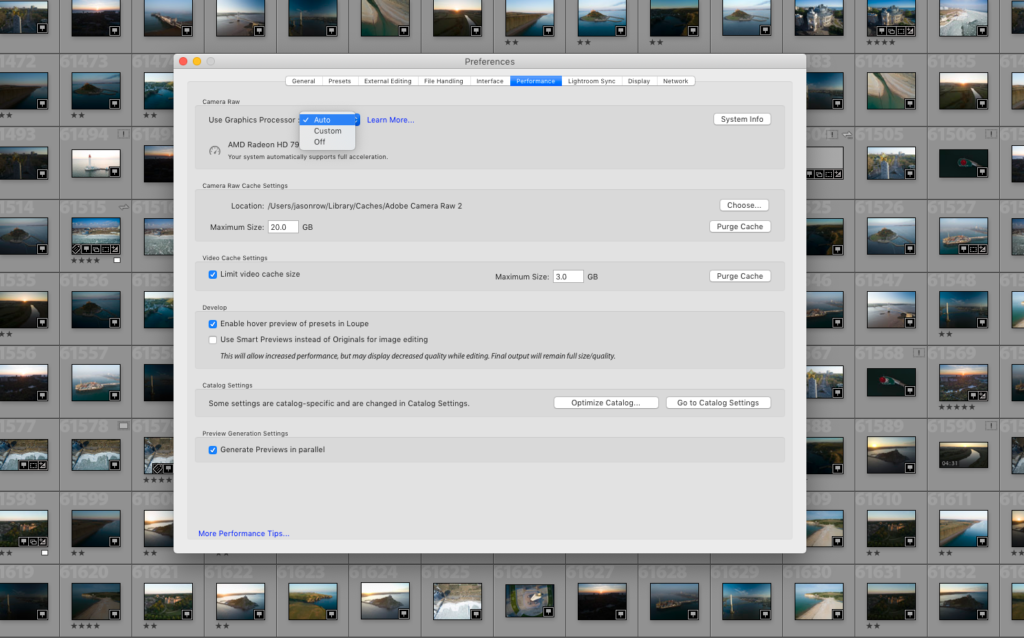
Task: Select the video thumbnail showing 04:31
Action: [963, 455]
